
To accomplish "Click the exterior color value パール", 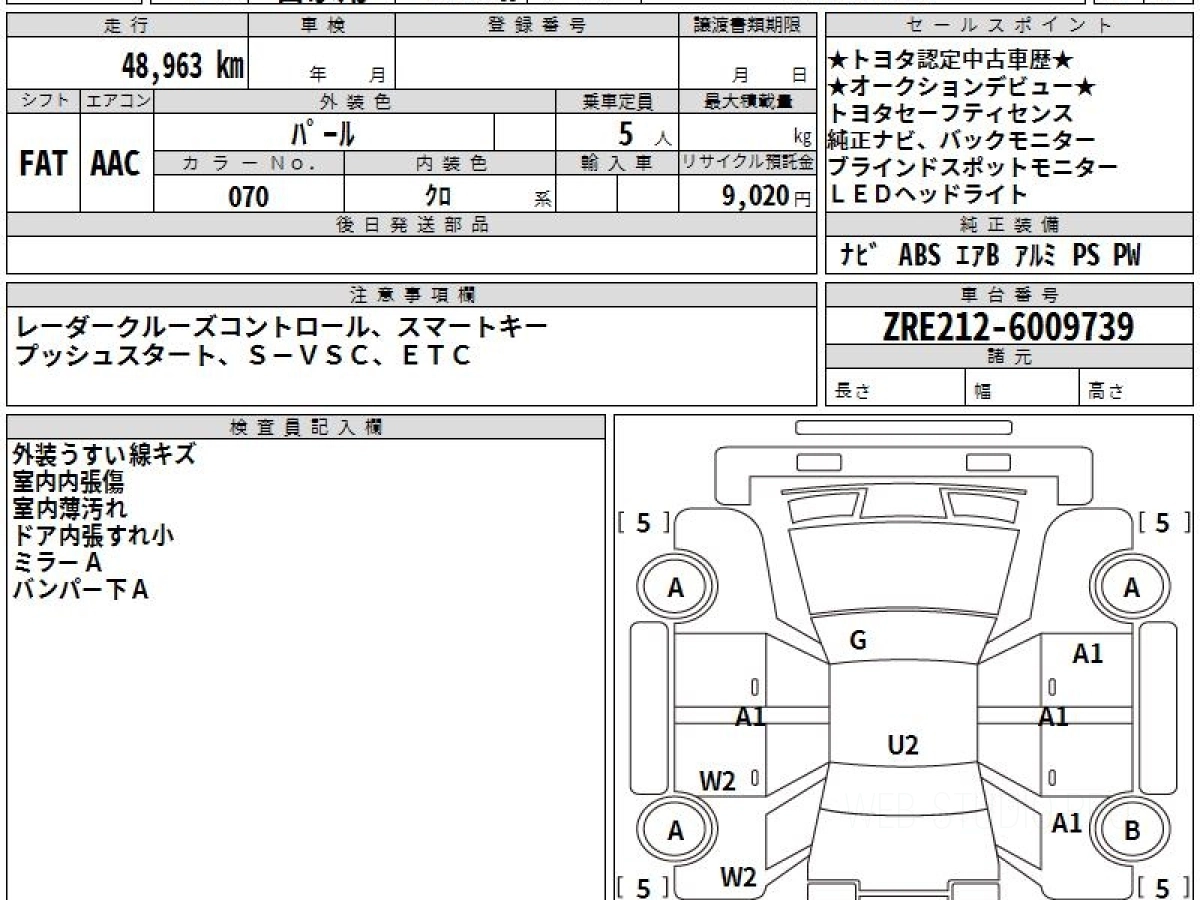I will [x=324, y=132].
